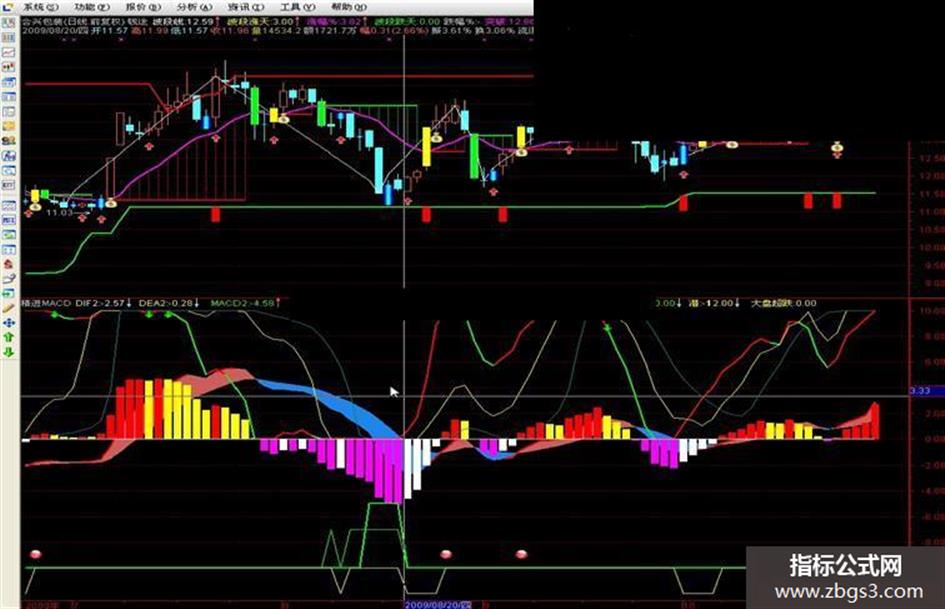Click the yellow folder icon in sidebar
Screen dimensions: 945x609
point(8,126)
